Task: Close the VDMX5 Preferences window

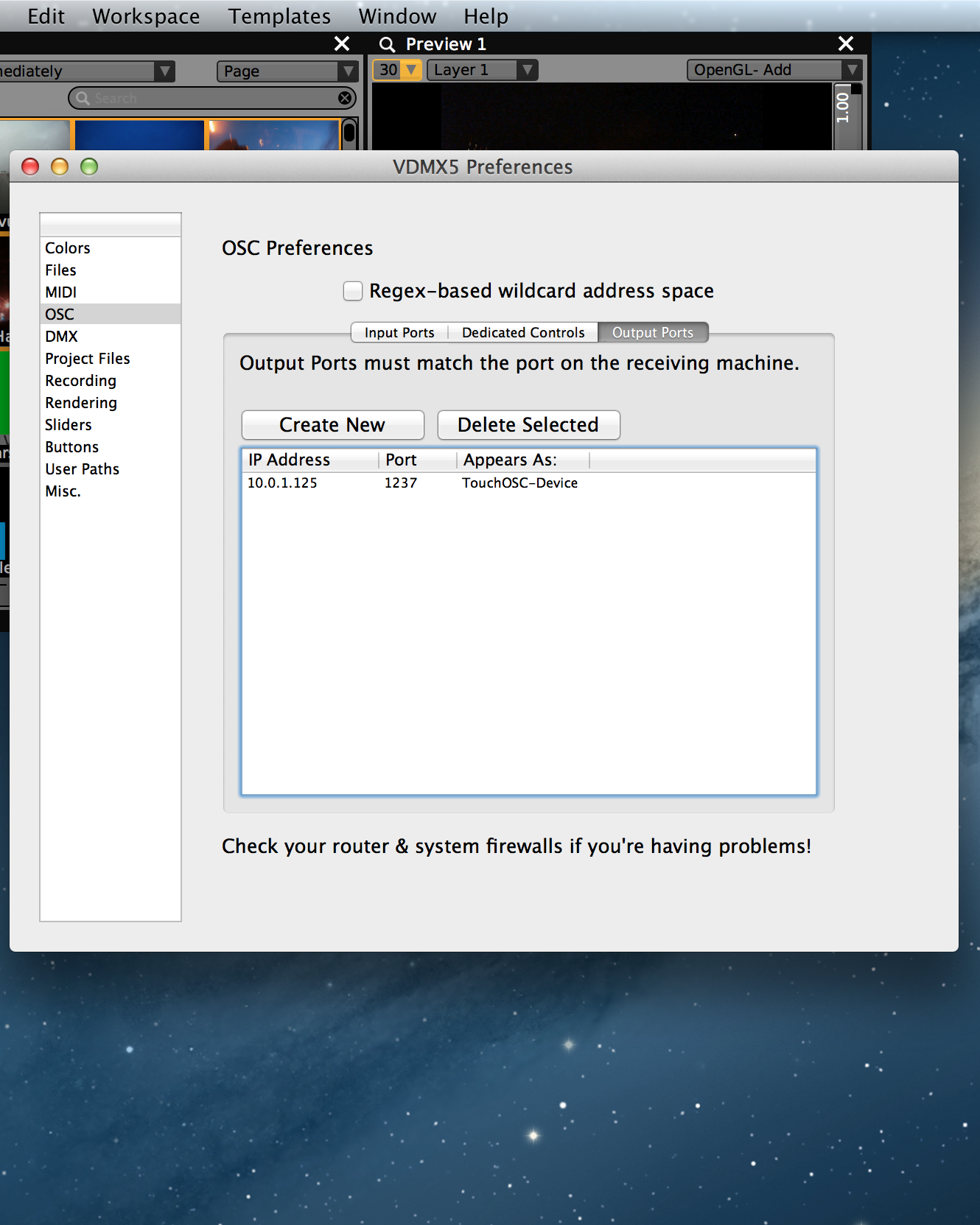Action: (x=30, y=166)
